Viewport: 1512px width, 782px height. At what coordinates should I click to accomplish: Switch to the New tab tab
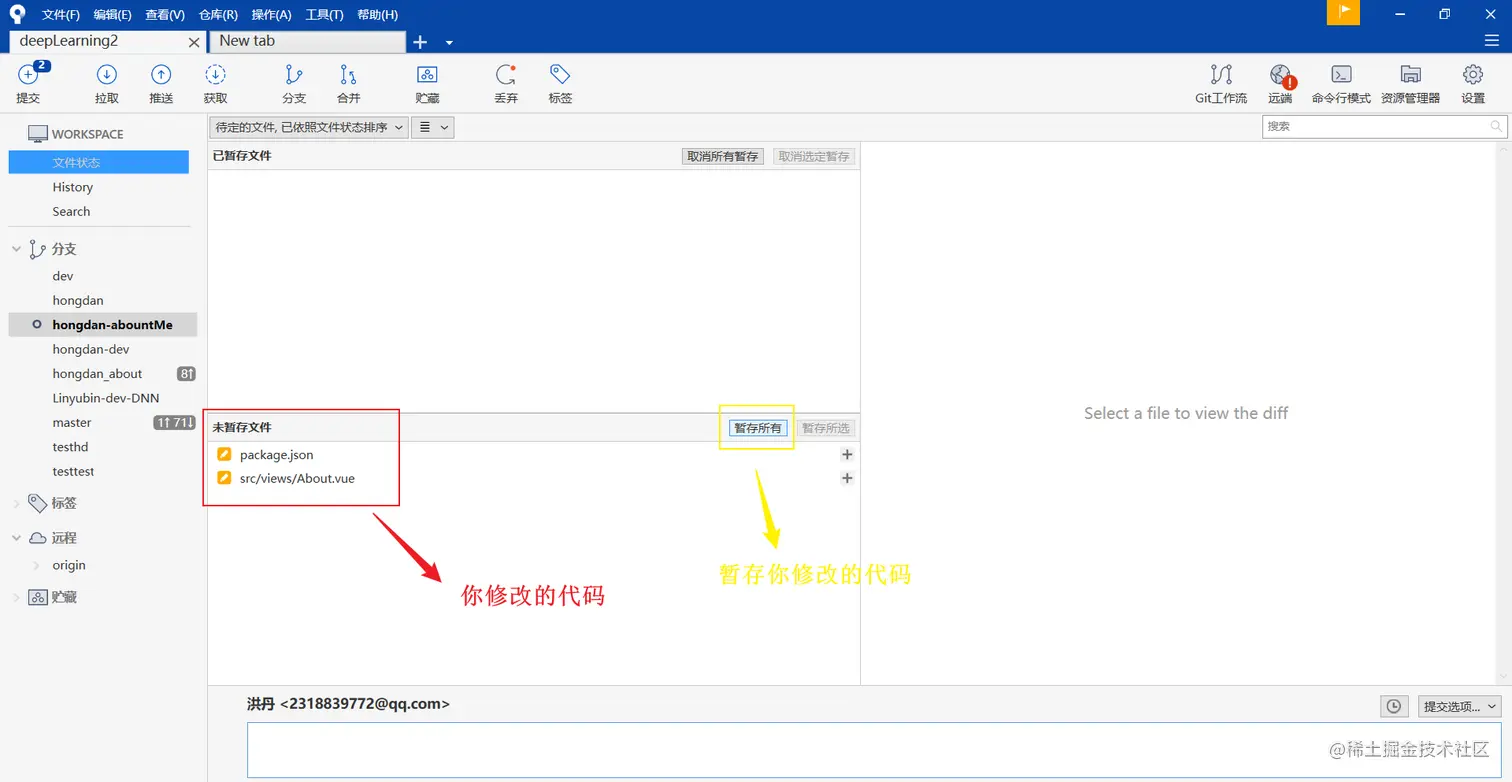click(307, 41)
